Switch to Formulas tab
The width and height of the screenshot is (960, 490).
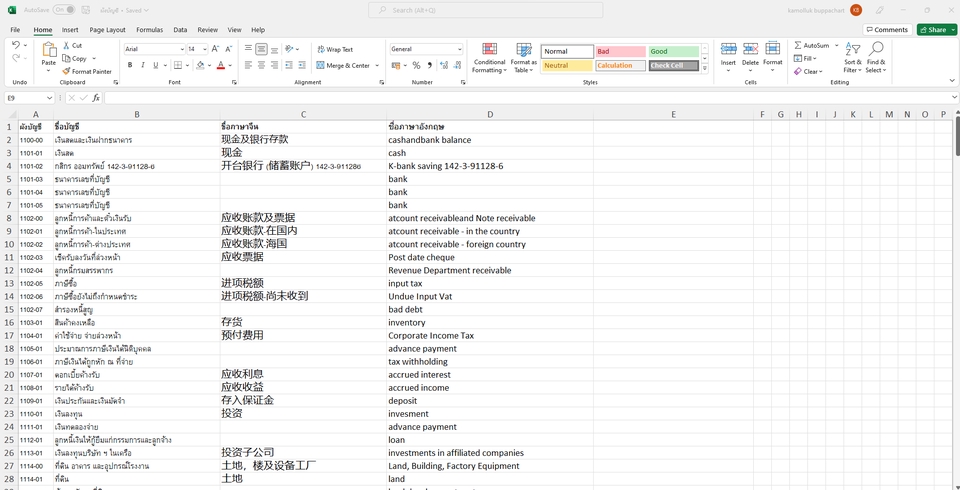[149, 29]
